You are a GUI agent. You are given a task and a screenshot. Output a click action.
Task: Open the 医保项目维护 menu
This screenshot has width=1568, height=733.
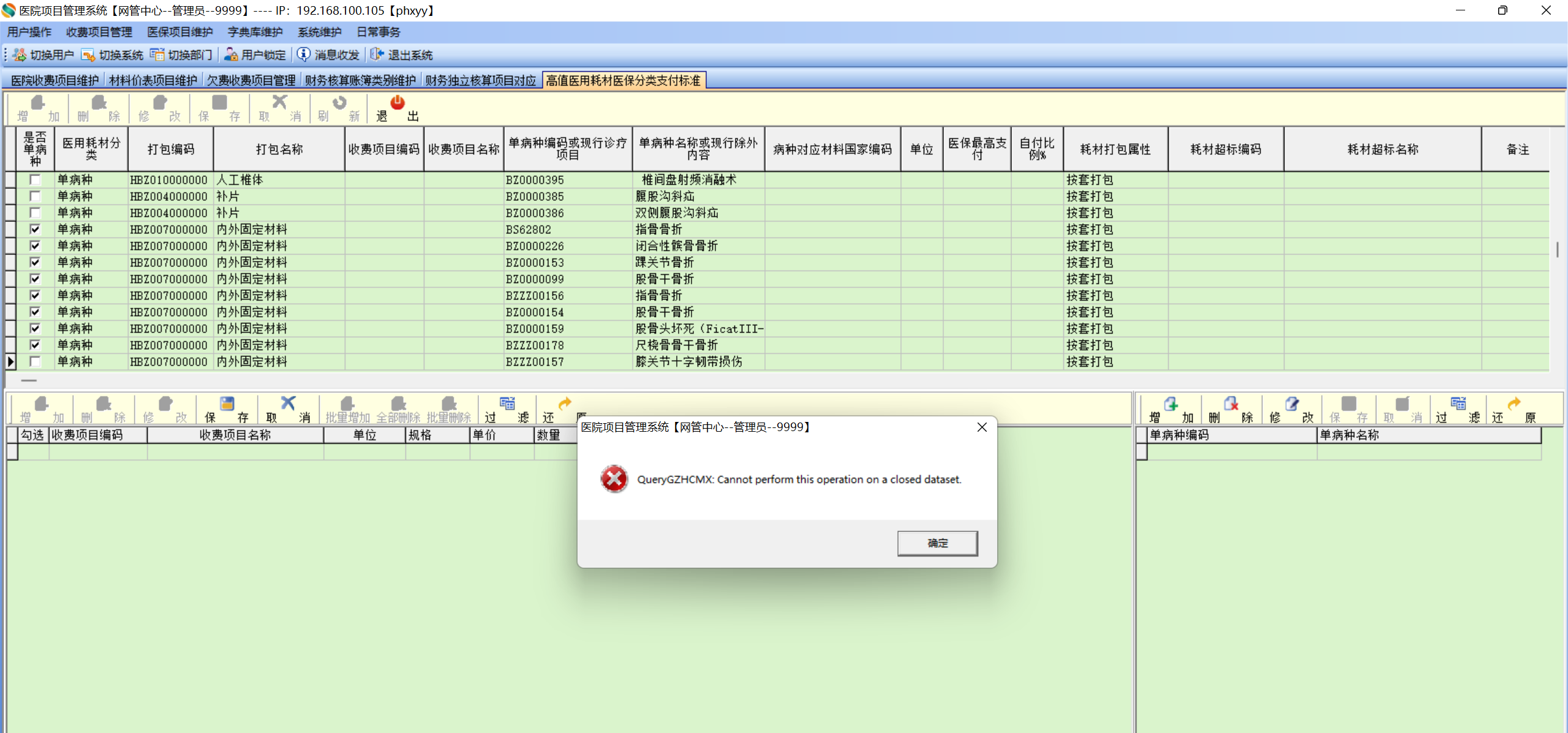pos(179,32)
